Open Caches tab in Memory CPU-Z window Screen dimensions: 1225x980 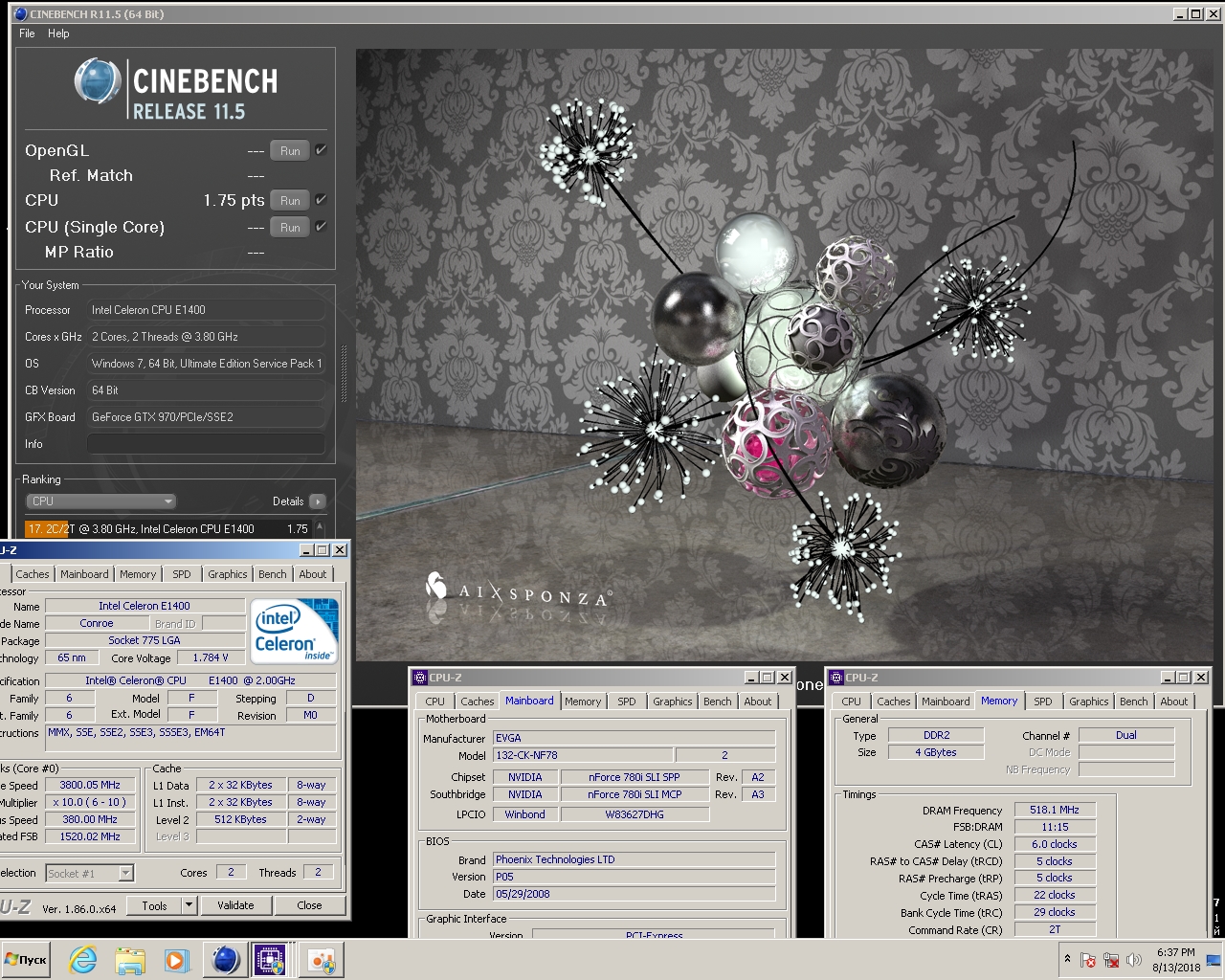[x=894, y=702]
